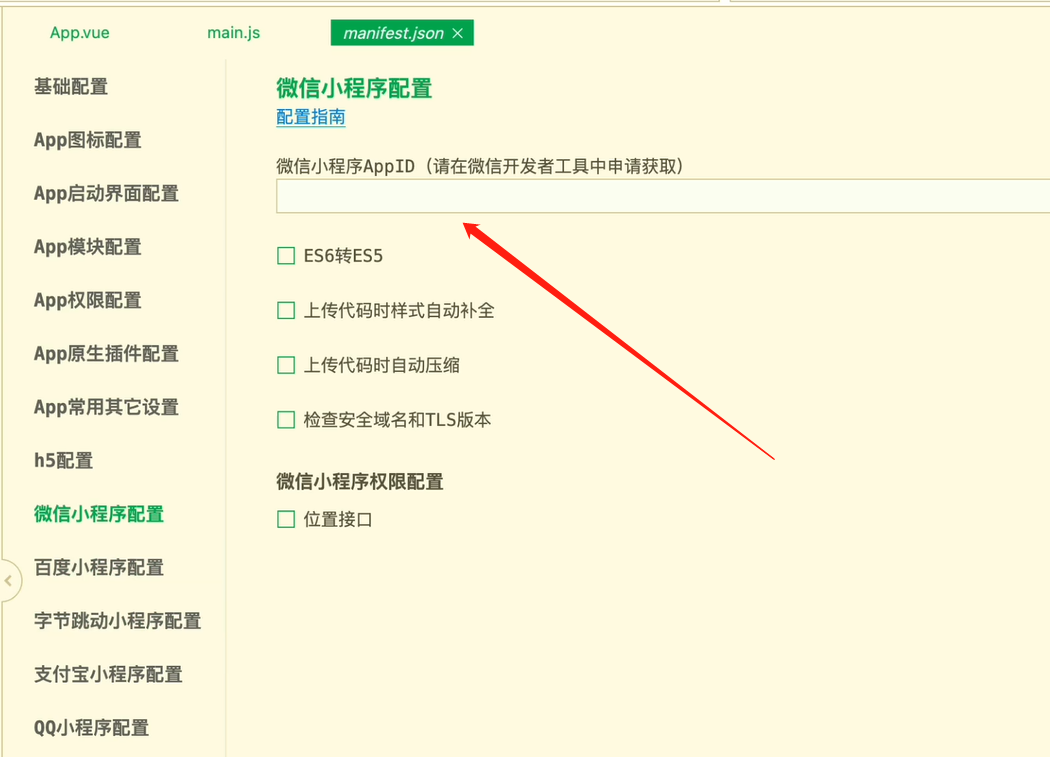Collapse the left panel with the chevron handle
Screen dimensions: 1050x757
[x=9, y=581]
